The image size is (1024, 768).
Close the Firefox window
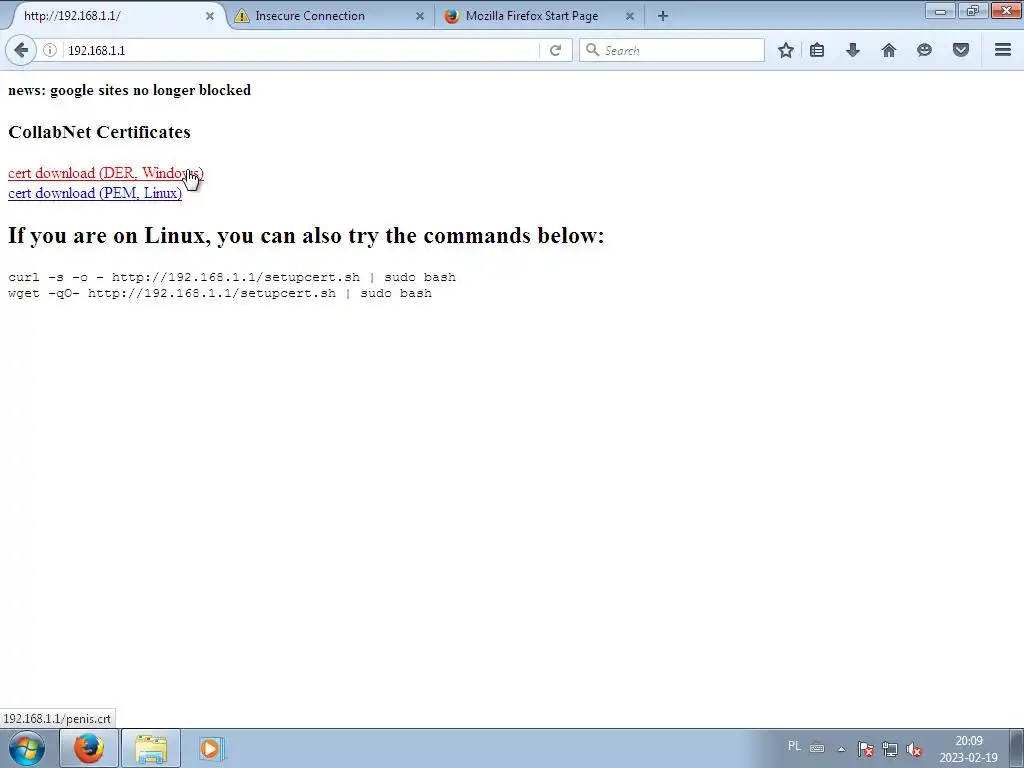[x=1007, y=10]
